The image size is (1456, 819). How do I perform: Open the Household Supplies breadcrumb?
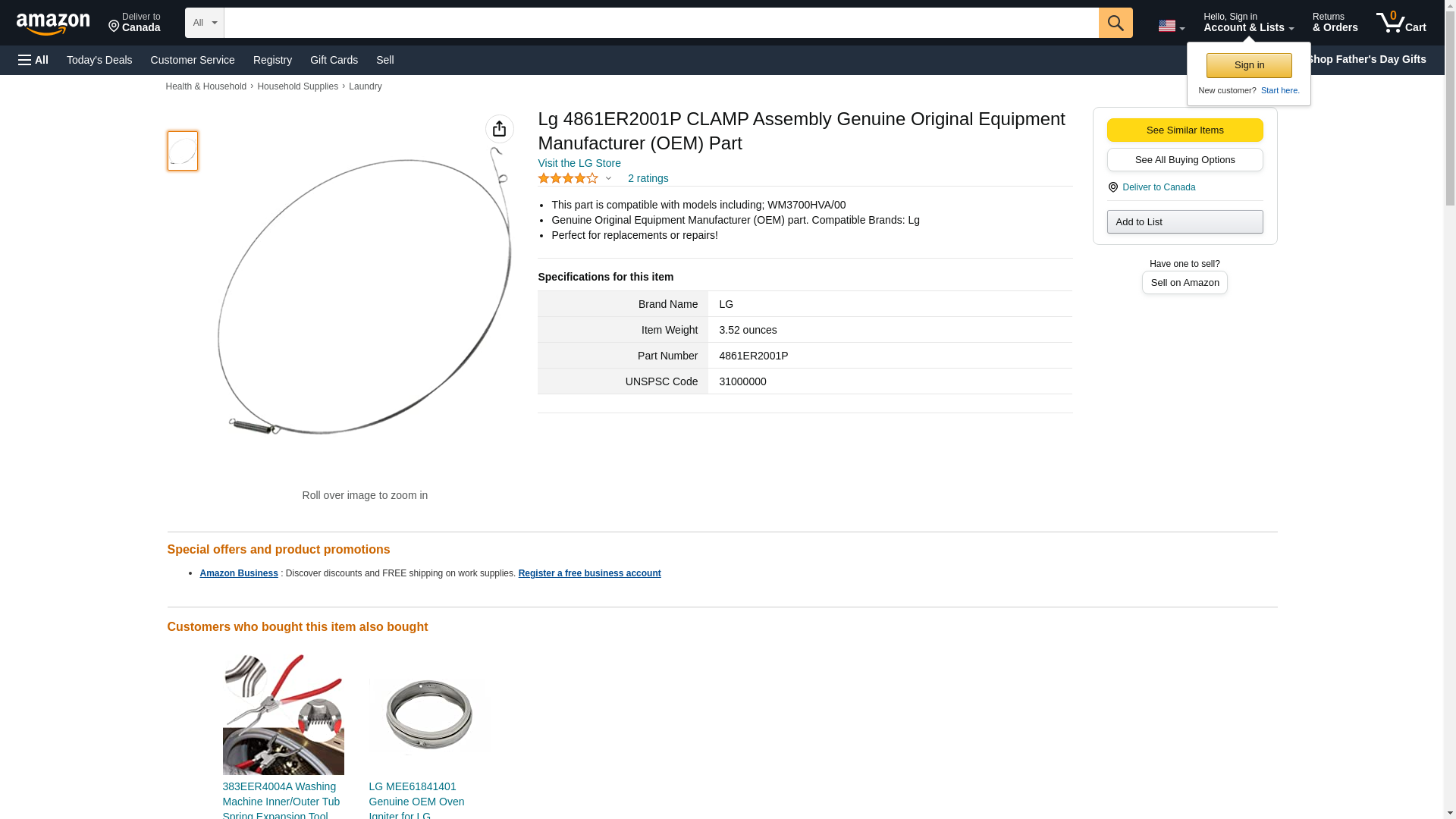297,86
